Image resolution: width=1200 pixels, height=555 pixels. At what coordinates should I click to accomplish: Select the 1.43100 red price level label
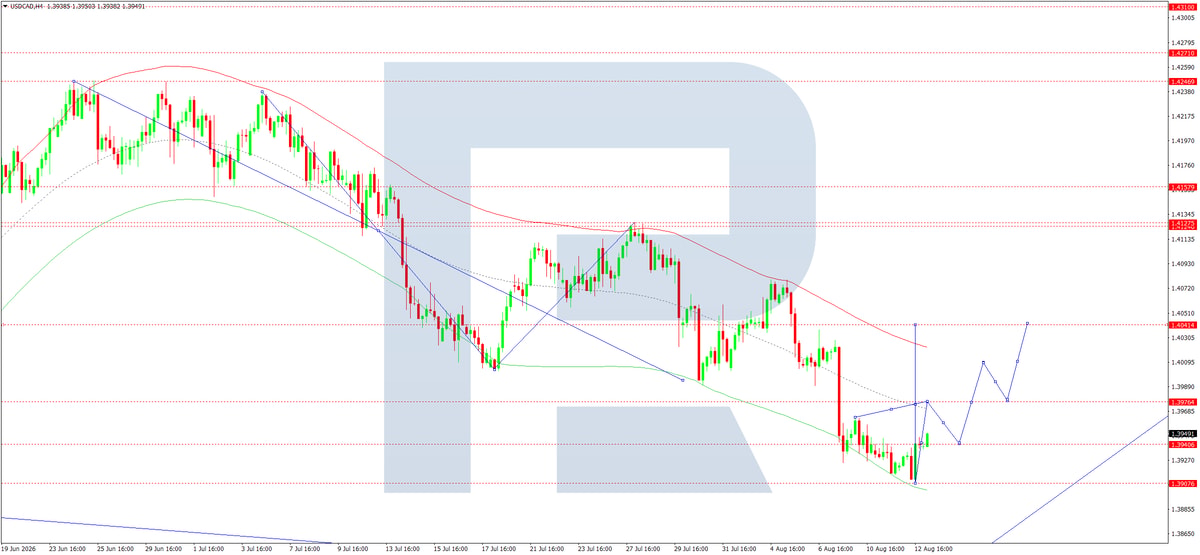pyautogui.click(x=1184, y=7)
